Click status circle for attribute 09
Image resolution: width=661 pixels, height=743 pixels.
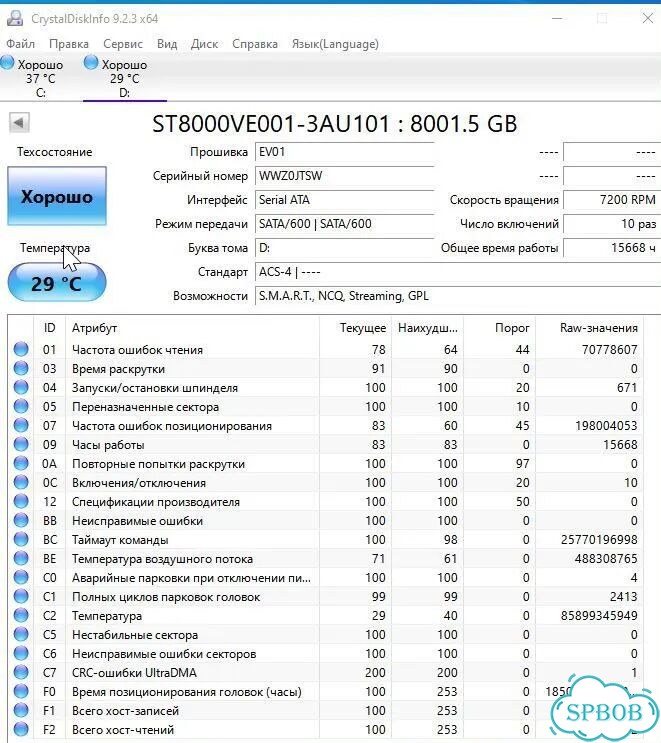[21, 444]
